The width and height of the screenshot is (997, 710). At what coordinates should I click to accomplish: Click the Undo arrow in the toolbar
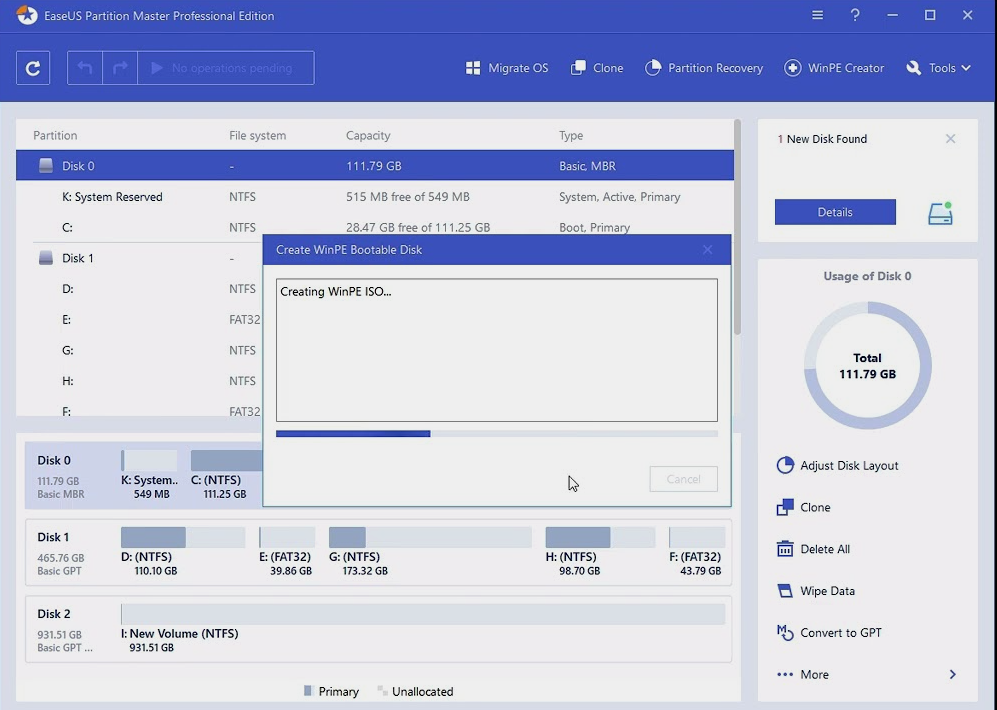point(85,68)
